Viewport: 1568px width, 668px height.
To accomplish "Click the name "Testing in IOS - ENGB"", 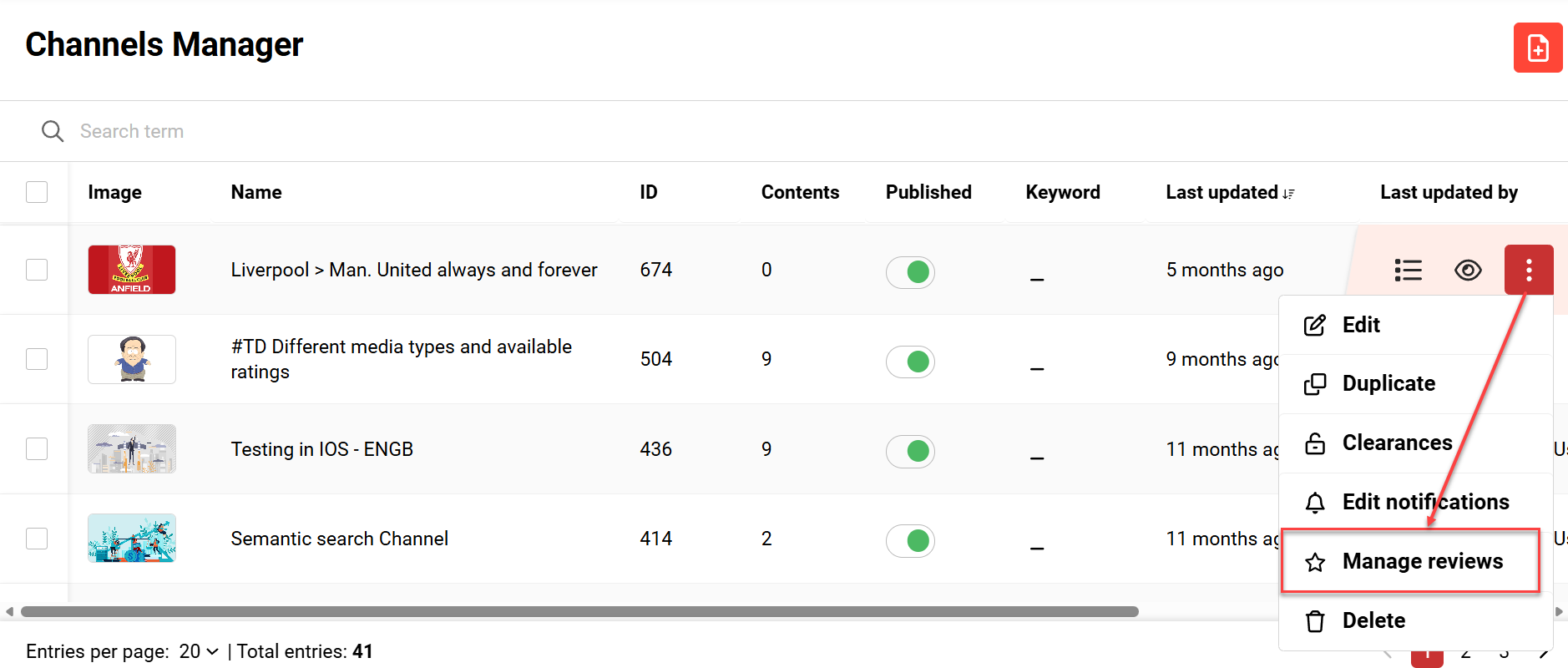I will (322, 449).
